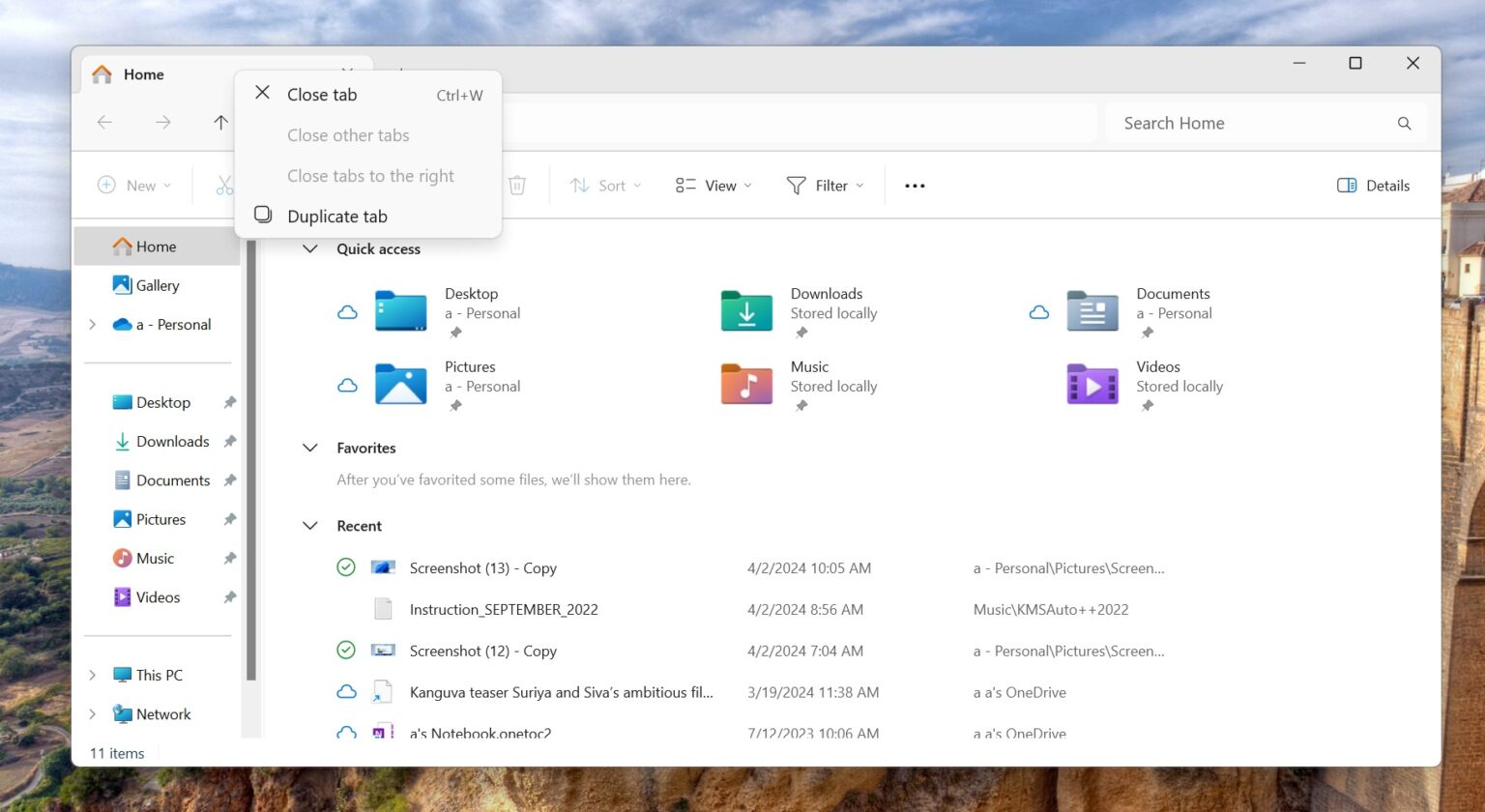Select Close tab from the menu
1485x812 pixels.
point(322,94)
